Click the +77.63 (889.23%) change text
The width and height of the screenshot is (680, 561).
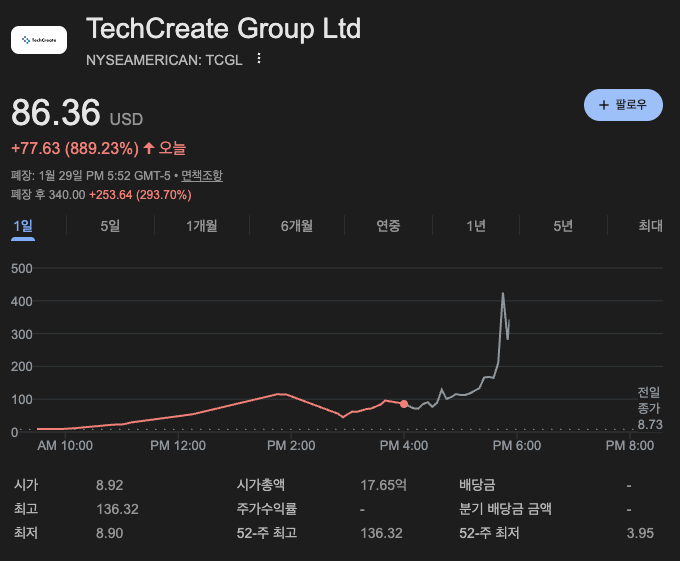tap(75, 148)
